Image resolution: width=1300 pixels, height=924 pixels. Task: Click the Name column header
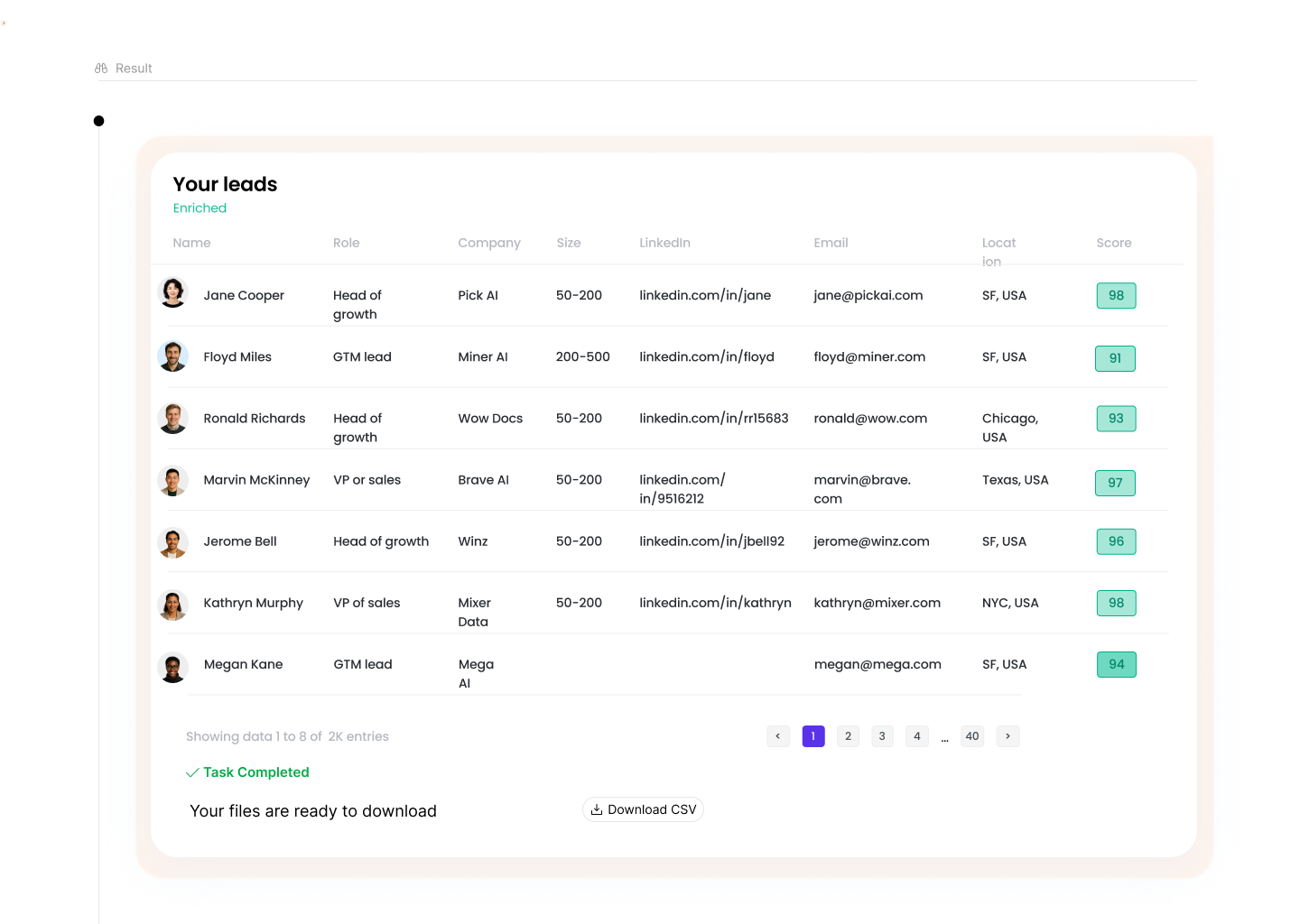coord(191,243)
